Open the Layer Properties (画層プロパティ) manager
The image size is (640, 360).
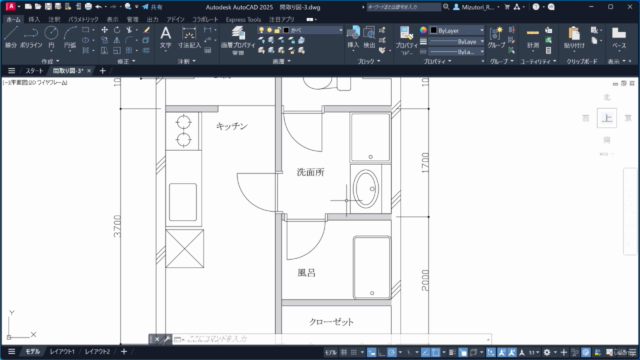coord(238,40)
